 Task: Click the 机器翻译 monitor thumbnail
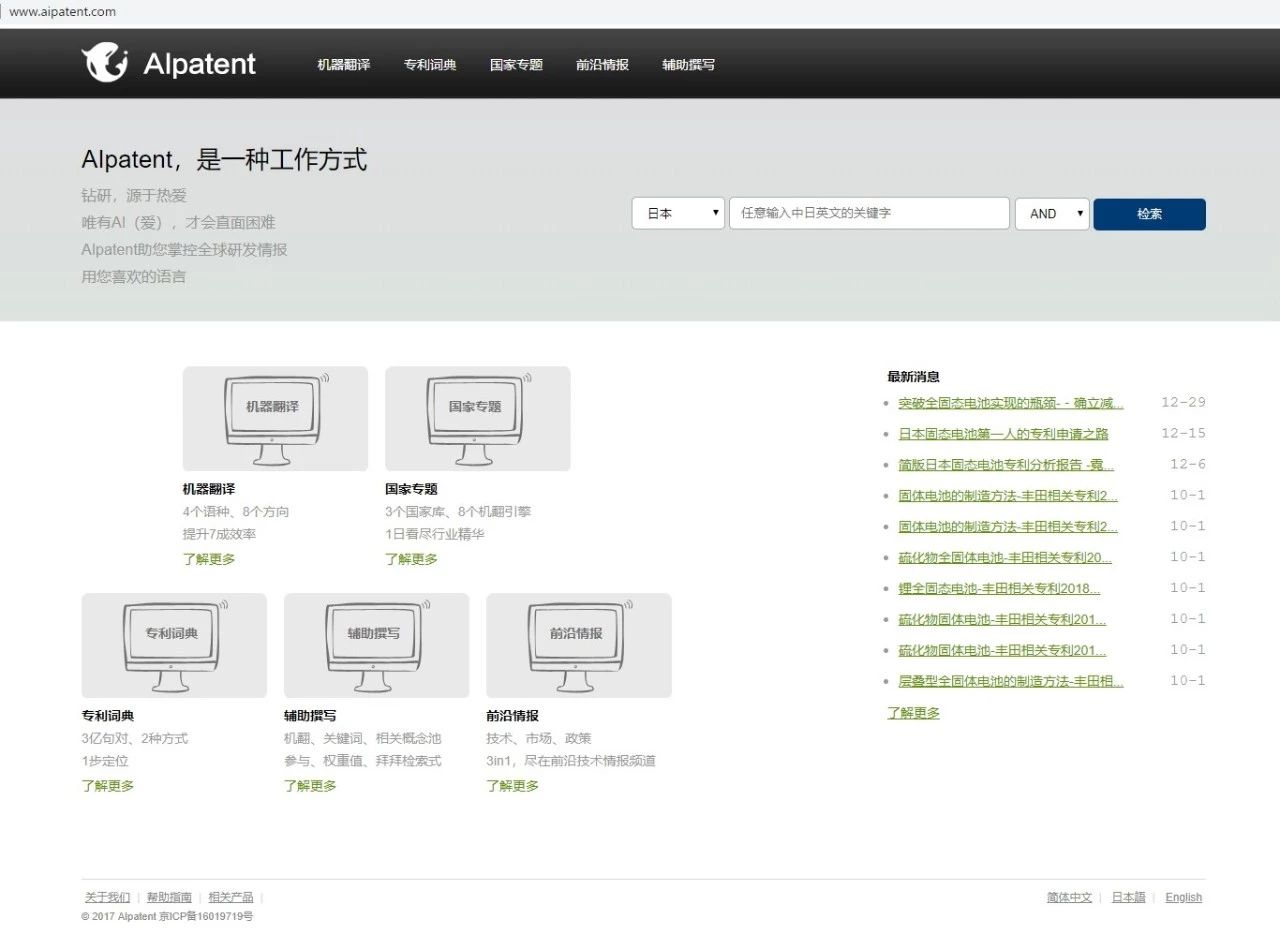click(275, 418)
